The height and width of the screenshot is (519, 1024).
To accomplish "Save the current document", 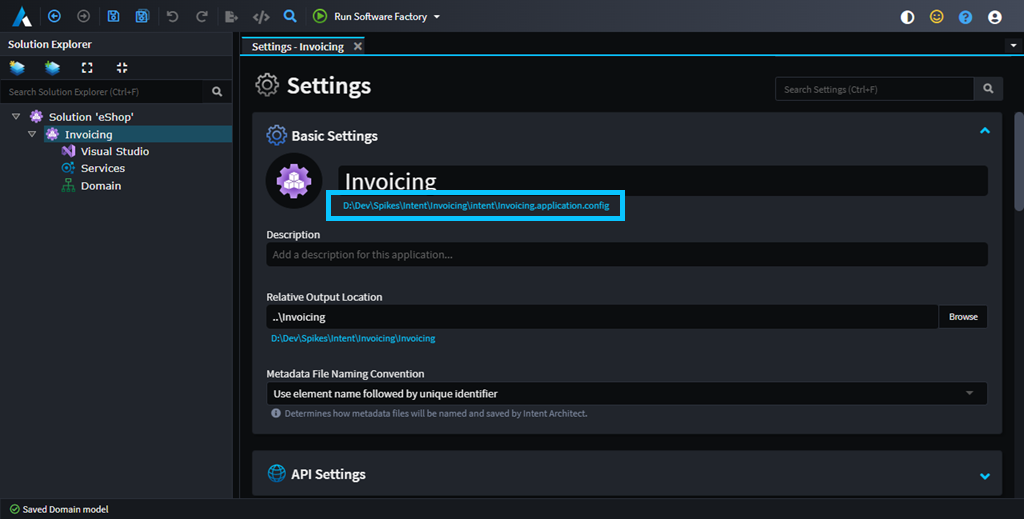I will (x=113, y=16).
